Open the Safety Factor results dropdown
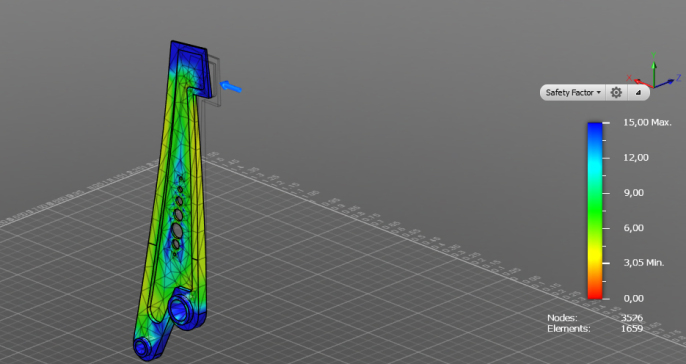Viewport: 686px width, 364px height. (573, 93)
